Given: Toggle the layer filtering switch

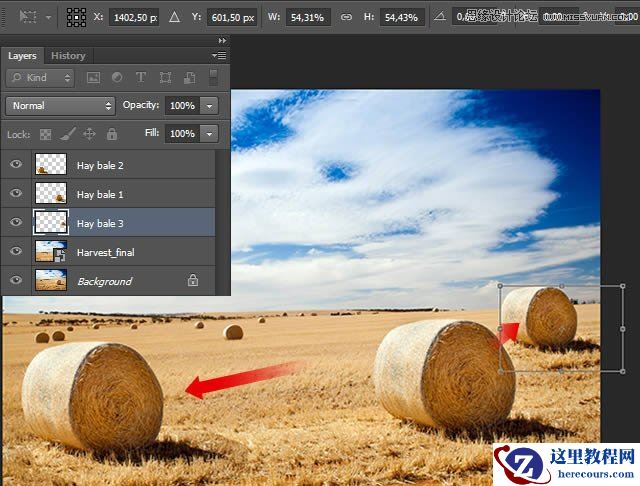Looking at the screenshot, I should 213,77.
